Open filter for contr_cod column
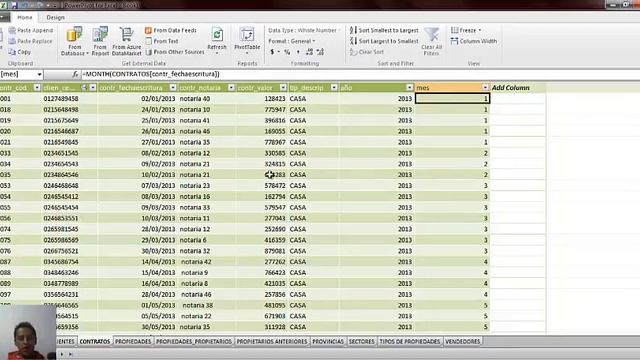The image size is (640, 360). [x=37, y=88]
